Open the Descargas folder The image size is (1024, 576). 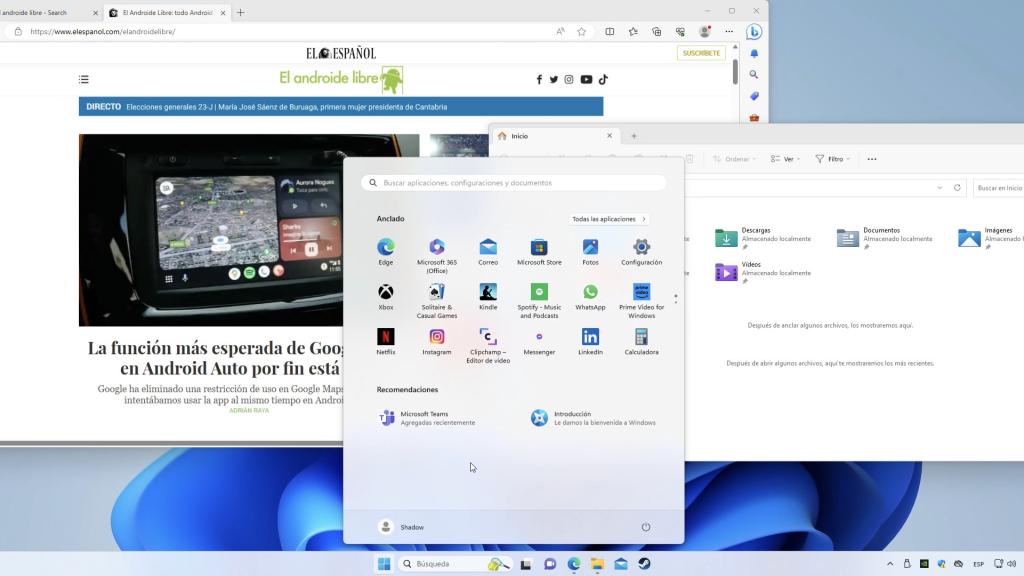pyautogui.click(x=763, y=238)
